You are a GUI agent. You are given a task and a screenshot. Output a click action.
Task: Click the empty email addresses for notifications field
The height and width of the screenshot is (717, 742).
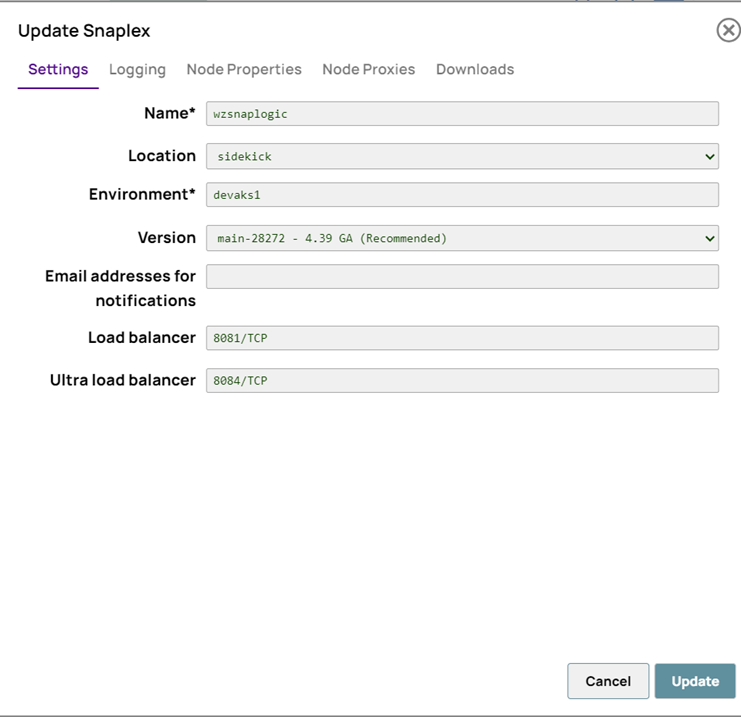pyautogui.click(x=462, y=276)
